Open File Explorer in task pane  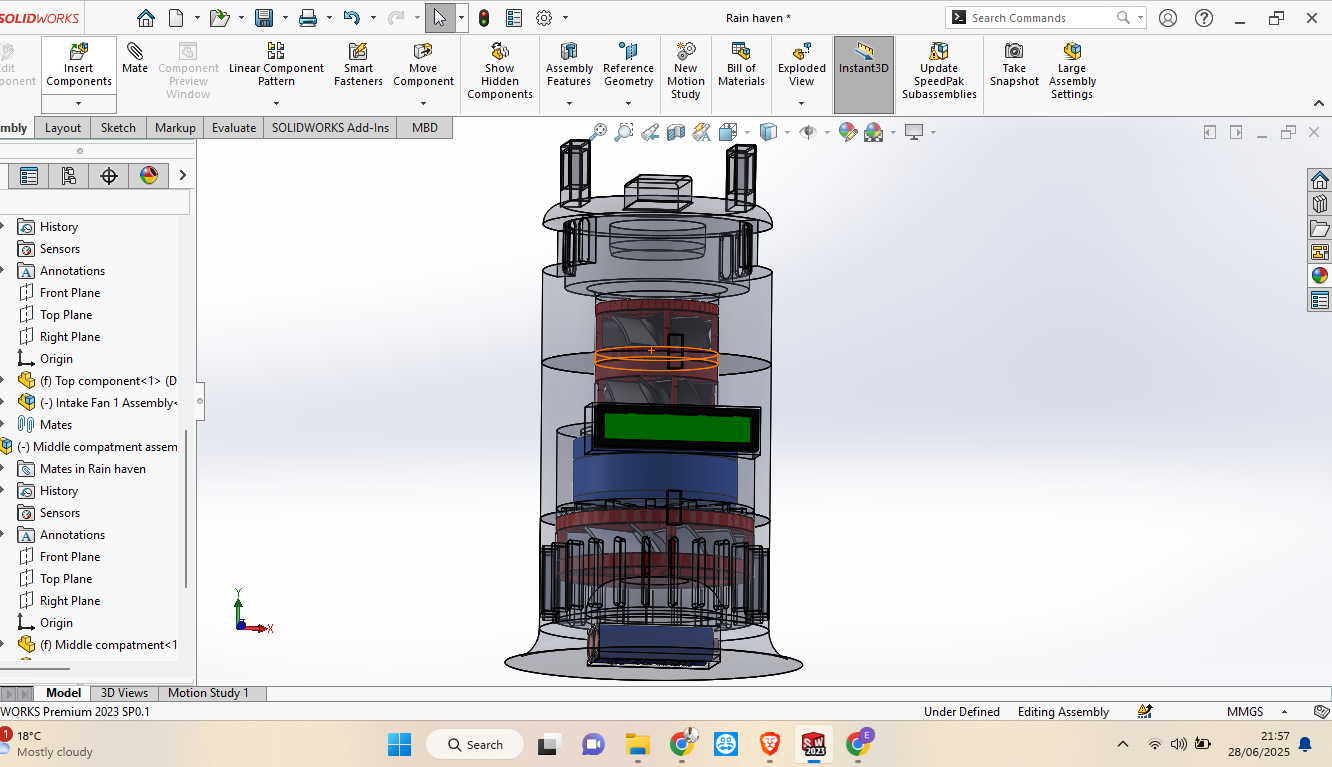1320,228
